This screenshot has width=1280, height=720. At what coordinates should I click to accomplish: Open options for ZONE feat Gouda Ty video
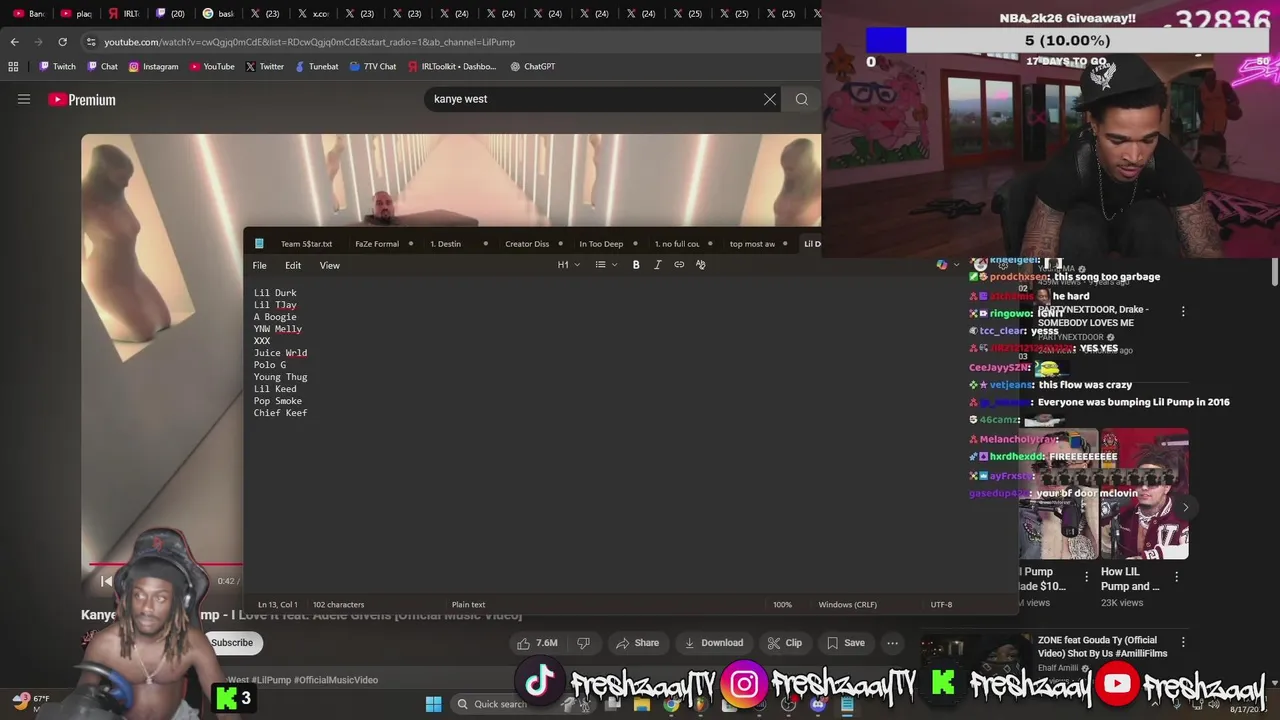(1183, 642)
